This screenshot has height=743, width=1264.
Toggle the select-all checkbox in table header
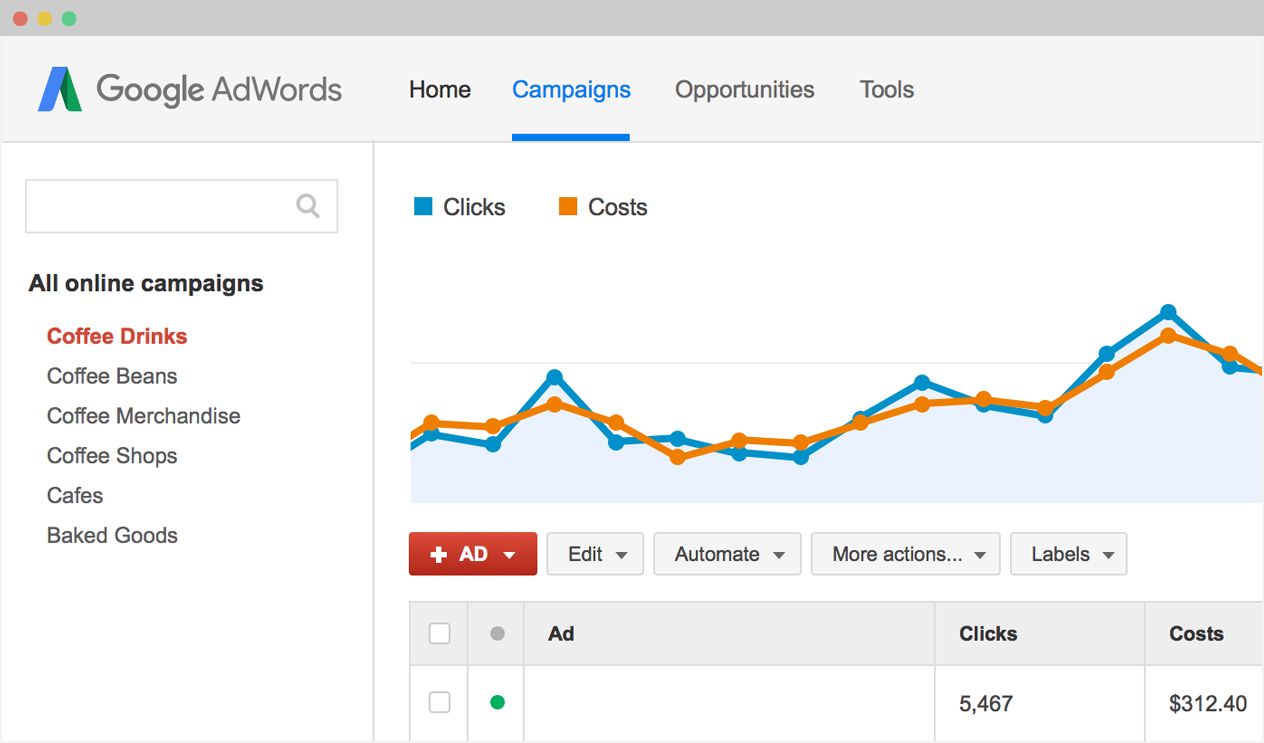tap(438, 633)
